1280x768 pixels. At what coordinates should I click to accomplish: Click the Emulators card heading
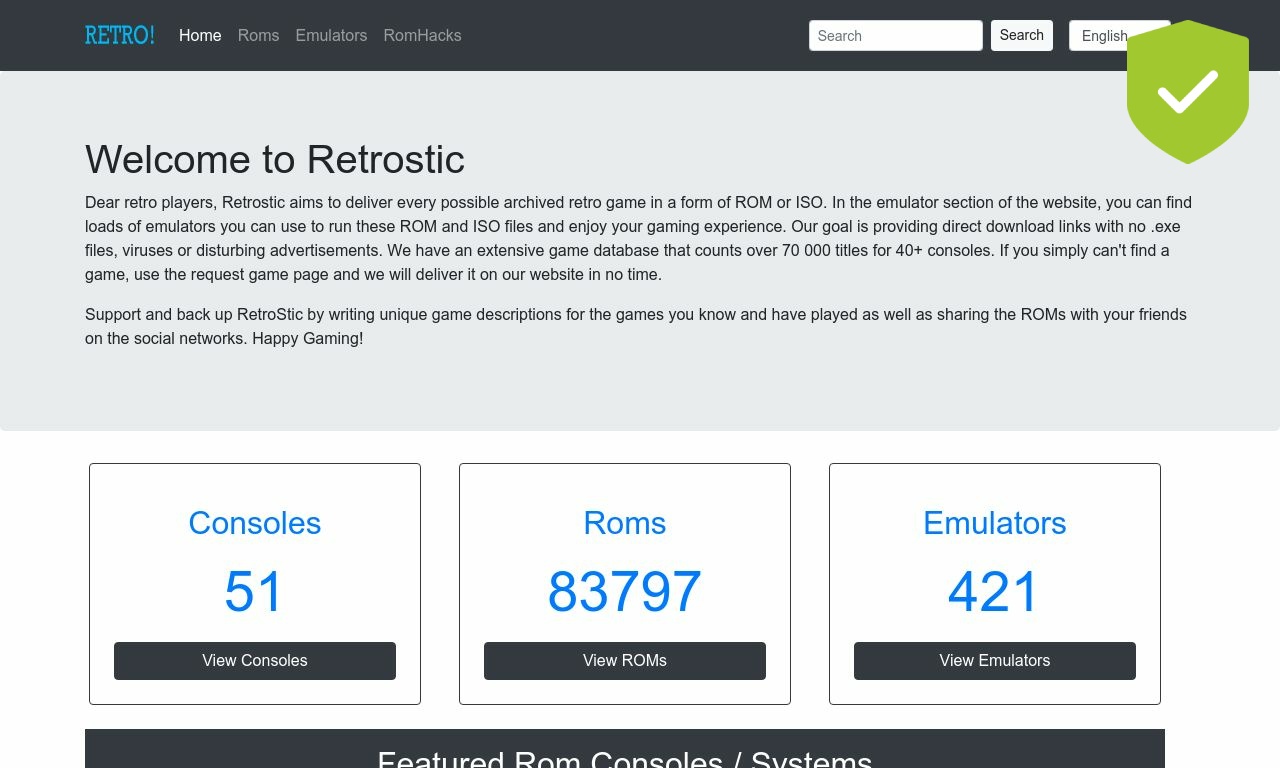995,523
